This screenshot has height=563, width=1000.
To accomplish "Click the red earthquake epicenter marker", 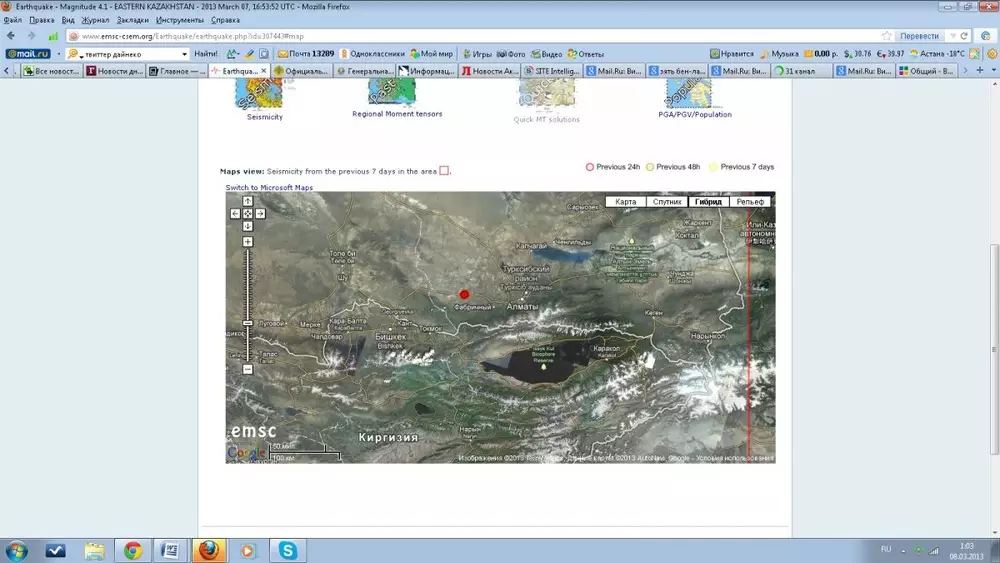I will point(464,294).
